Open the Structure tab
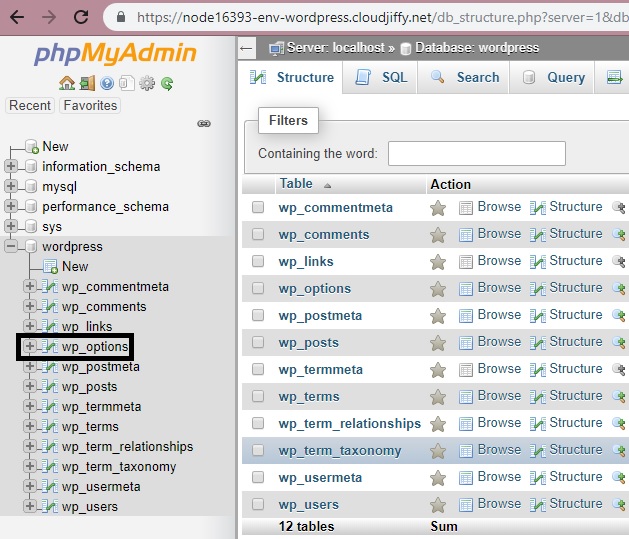 291,77
